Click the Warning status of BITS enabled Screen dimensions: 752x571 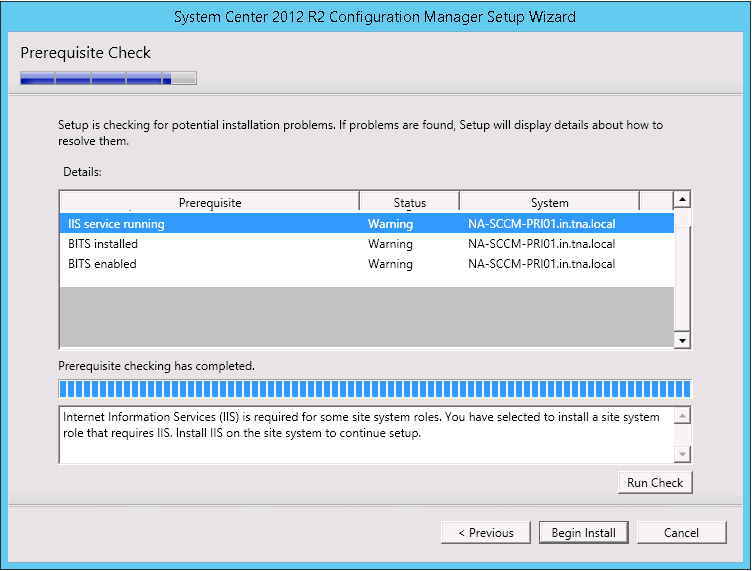pos(390,264)
